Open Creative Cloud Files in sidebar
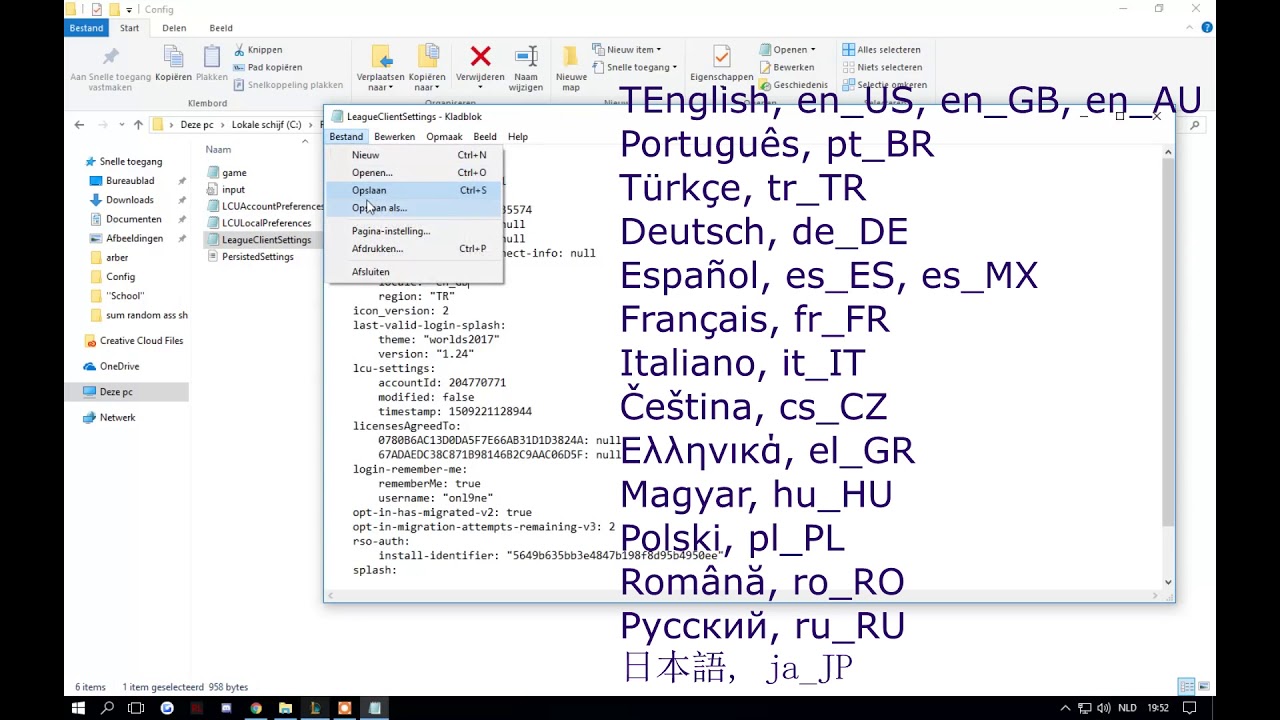This screenshot has width=1280, height=720. click(141, 341)
